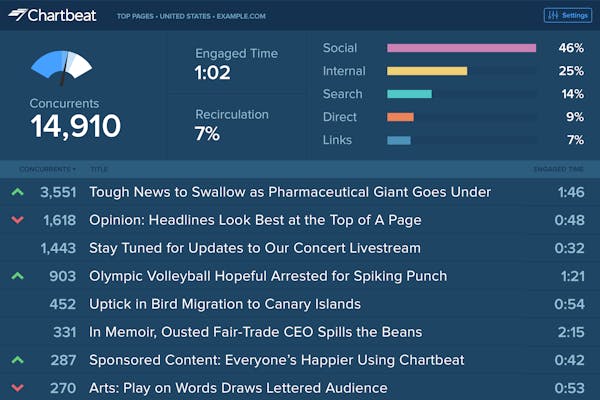The width and height of the screenshot is (600, 400).
Task: Click red down arrow beside 1,618
Action: pyautogui.click(x=17, y=220)
